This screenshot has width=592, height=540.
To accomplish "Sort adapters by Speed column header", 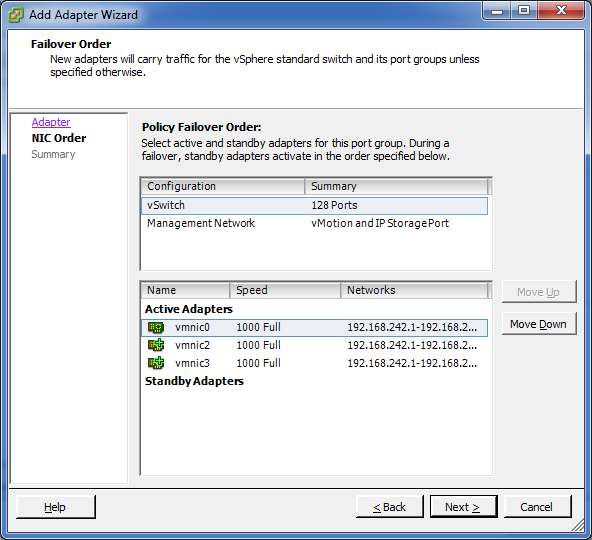I will [x=285, y=290].
